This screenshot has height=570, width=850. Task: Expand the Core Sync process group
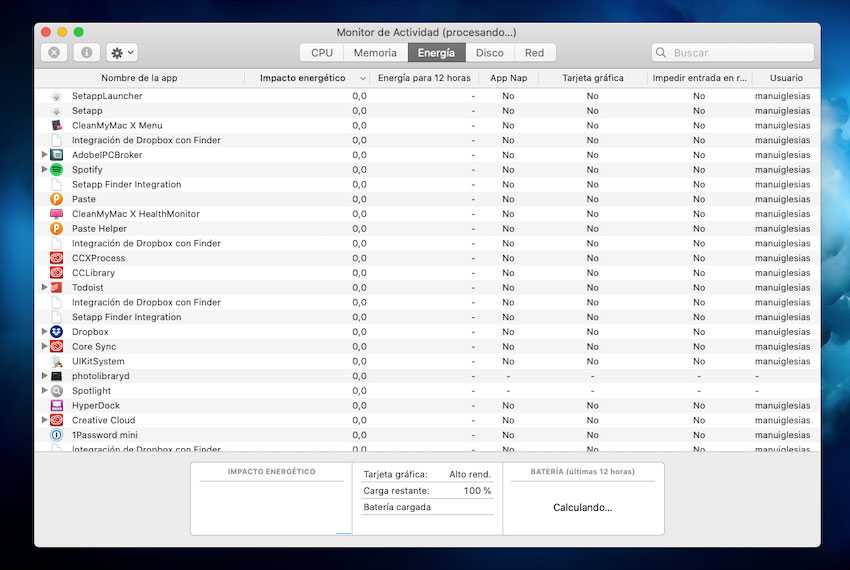tap(44, 346)
